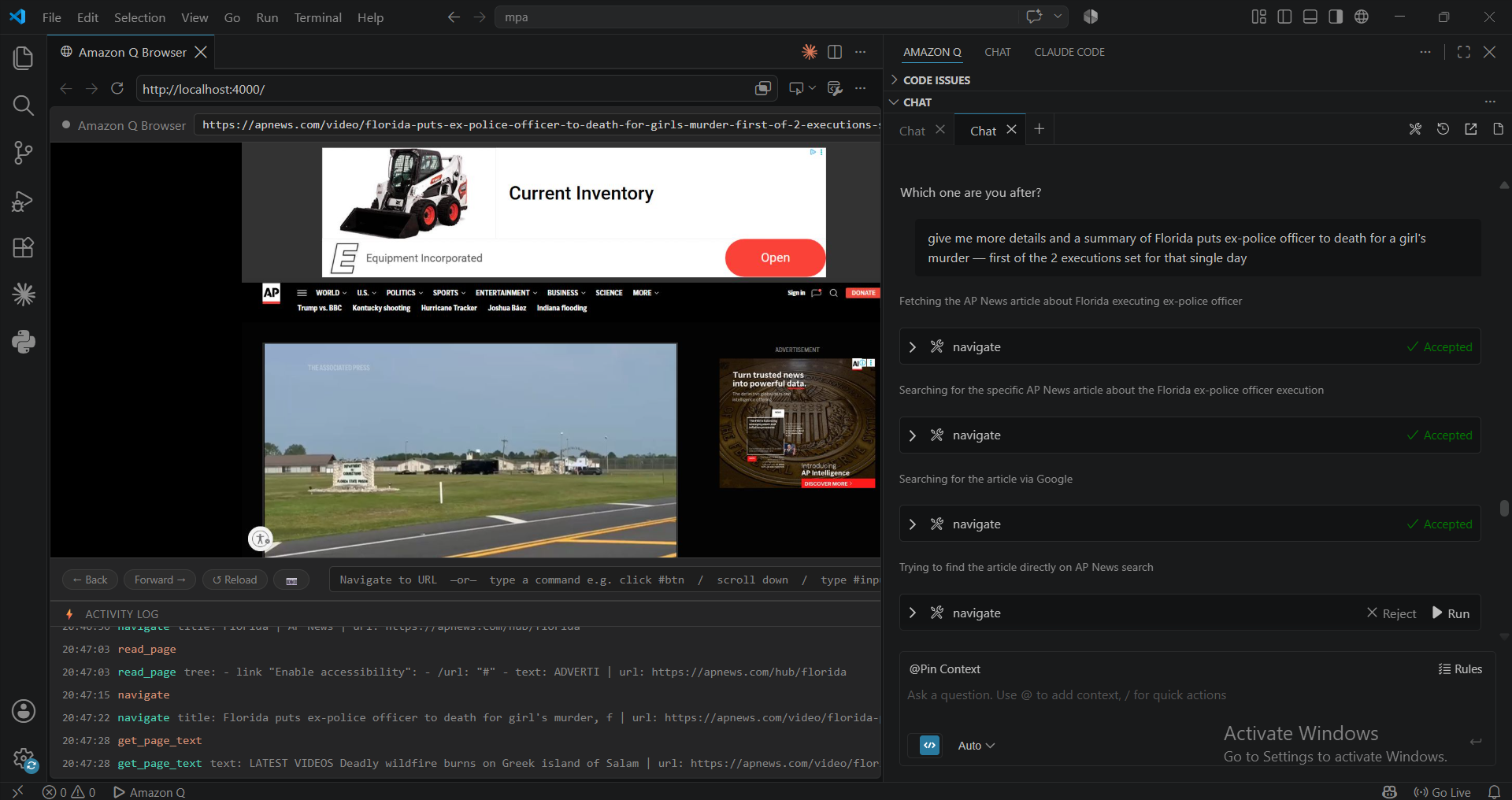Screen dimensions: 1512x800
Task: Open chat history icon in Amazon Q panel
Action: pyautogui.click(x=1443, y=129)
